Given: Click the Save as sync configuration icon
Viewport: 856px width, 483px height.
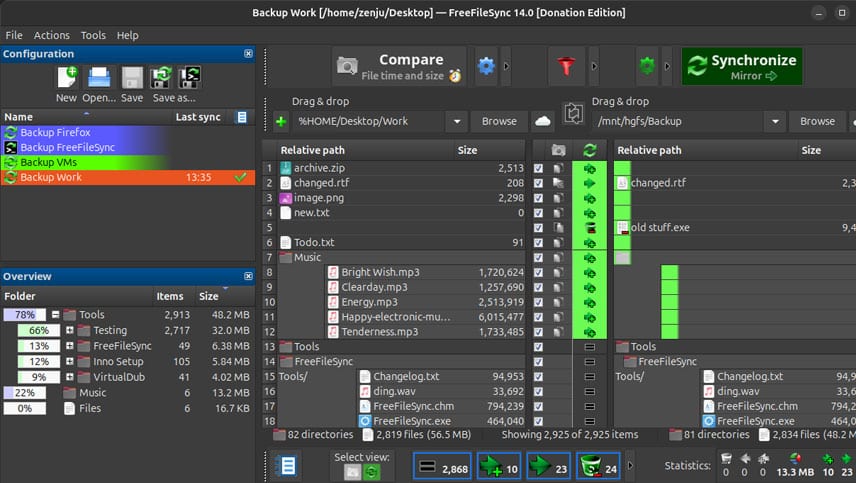Looking at the screenshot, I should (162, 77).
